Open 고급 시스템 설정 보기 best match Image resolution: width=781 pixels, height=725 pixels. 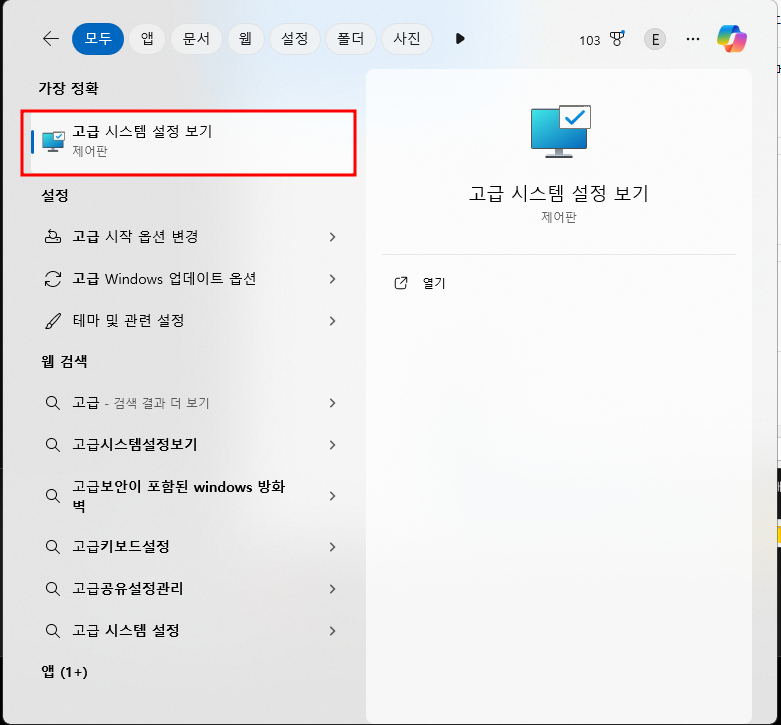pos(189,143)
